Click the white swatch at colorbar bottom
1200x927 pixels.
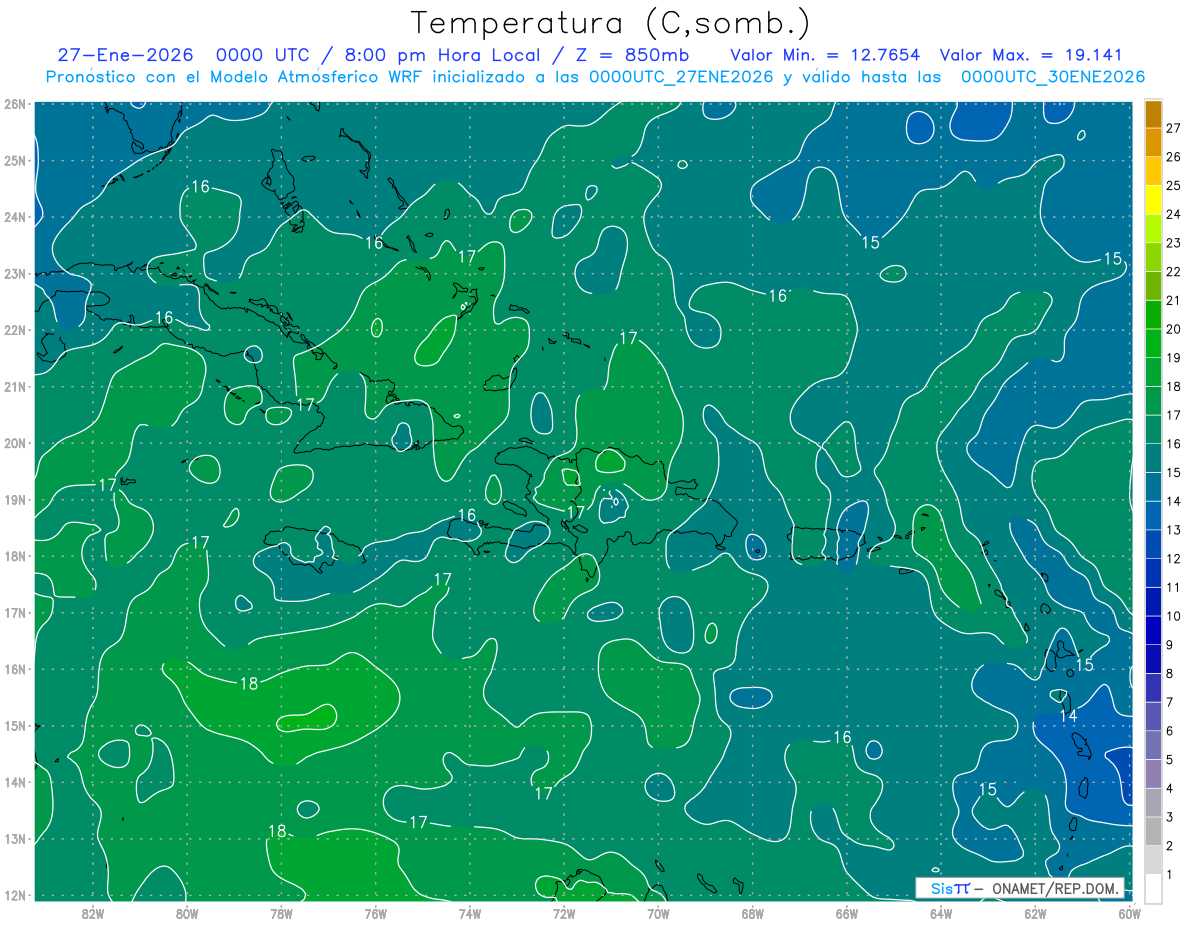(1153, 888)
